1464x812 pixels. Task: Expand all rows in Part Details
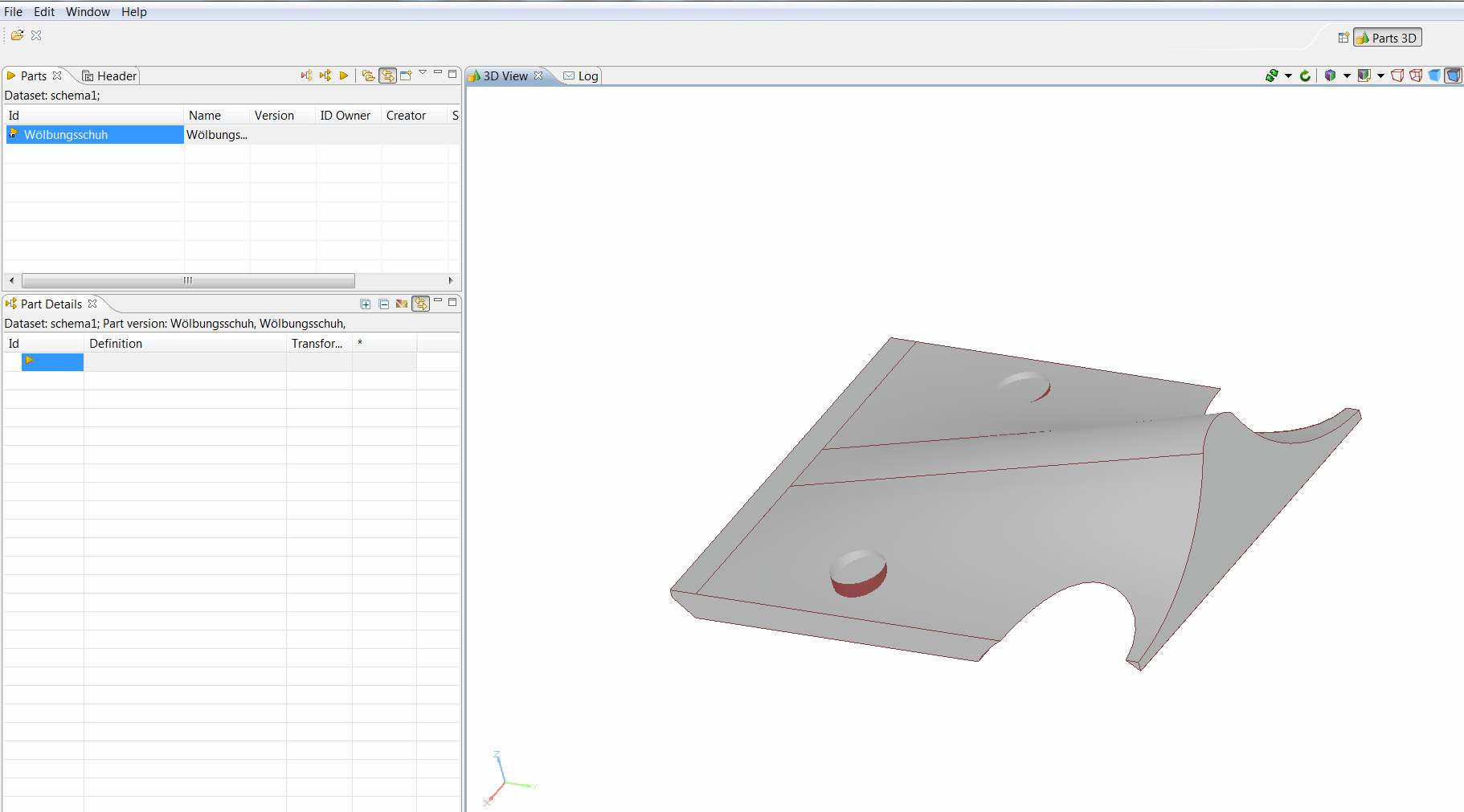click(366, 304)
